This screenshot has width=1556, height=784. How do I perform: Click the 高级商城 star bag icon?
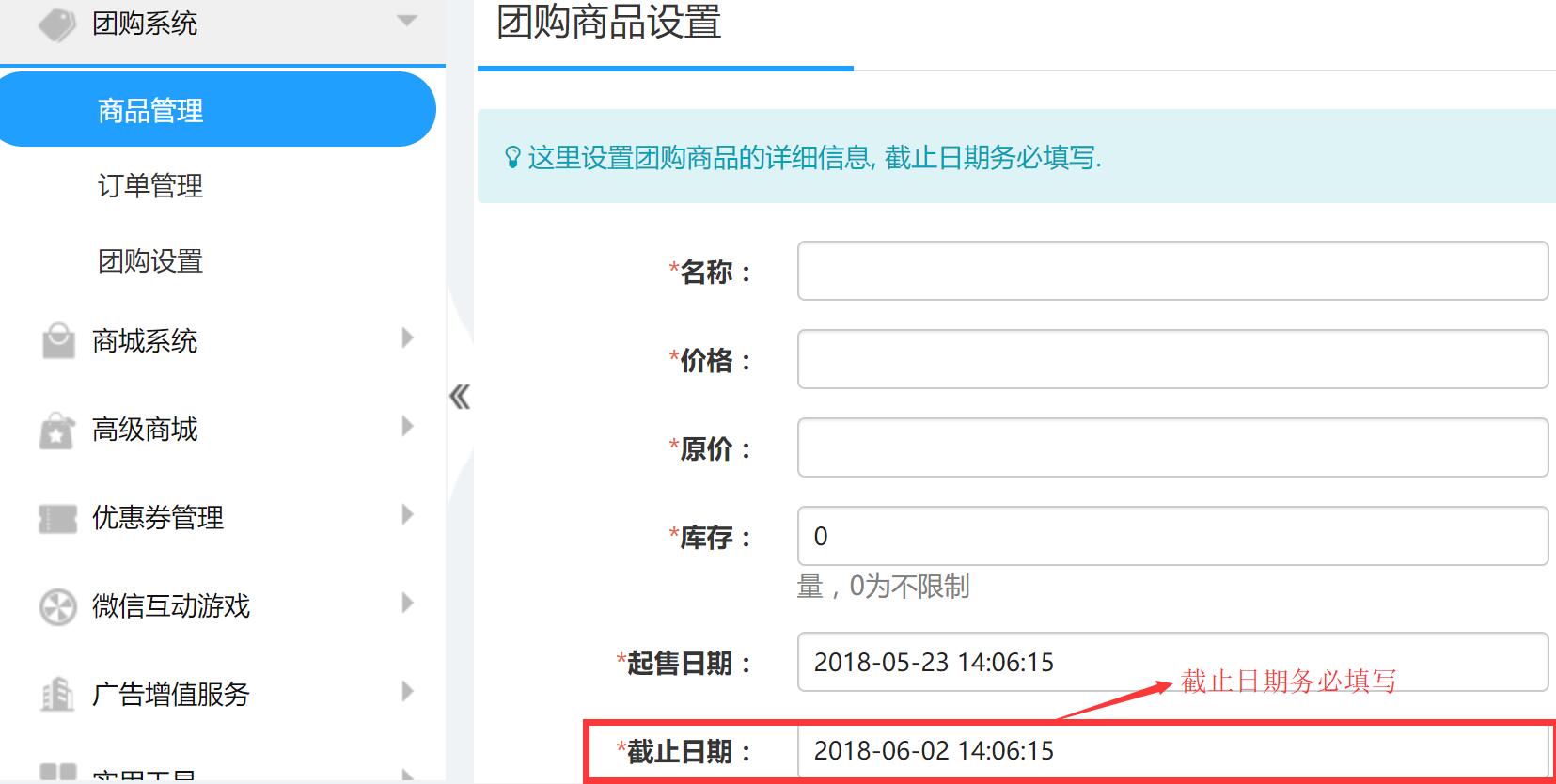(x=57, y=430)
